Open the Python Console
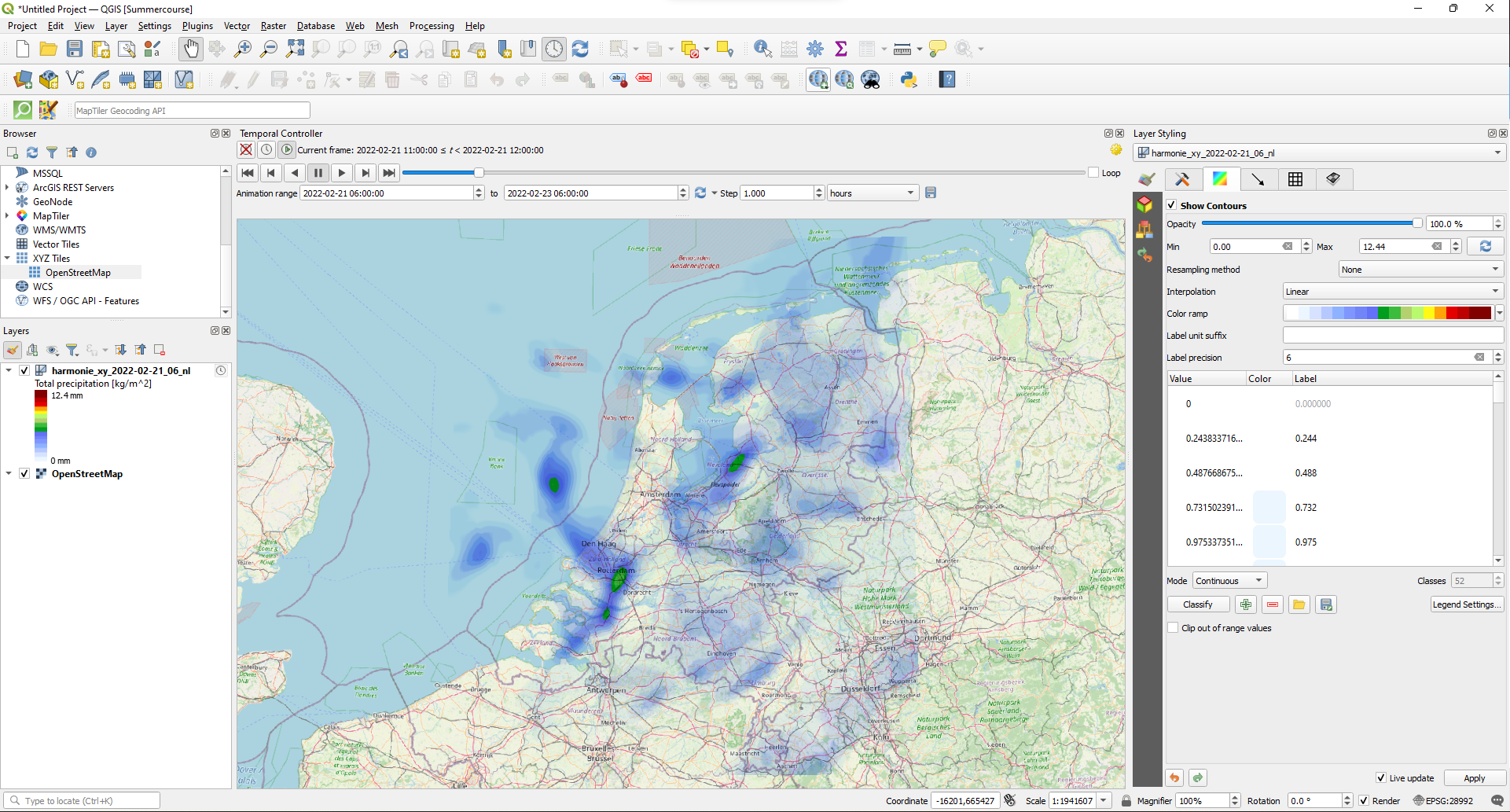The width and height of the screenshot is (1510, 812). click(909, 79)
